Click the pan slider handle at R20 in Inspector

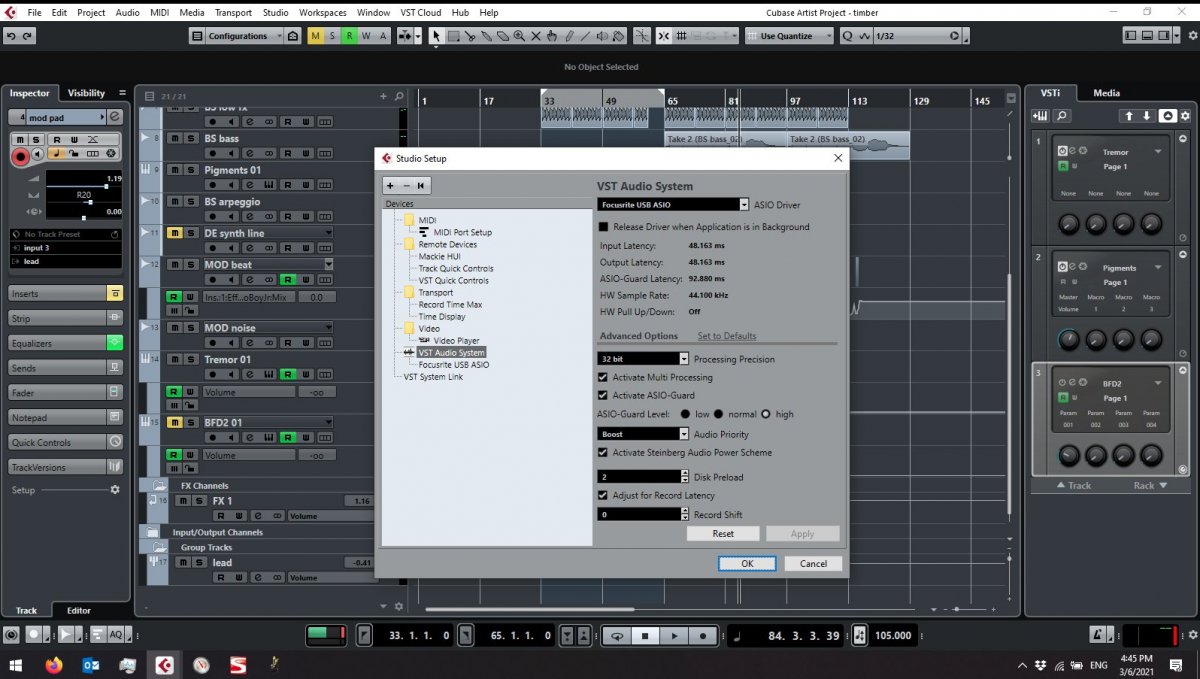pos(89,202)
